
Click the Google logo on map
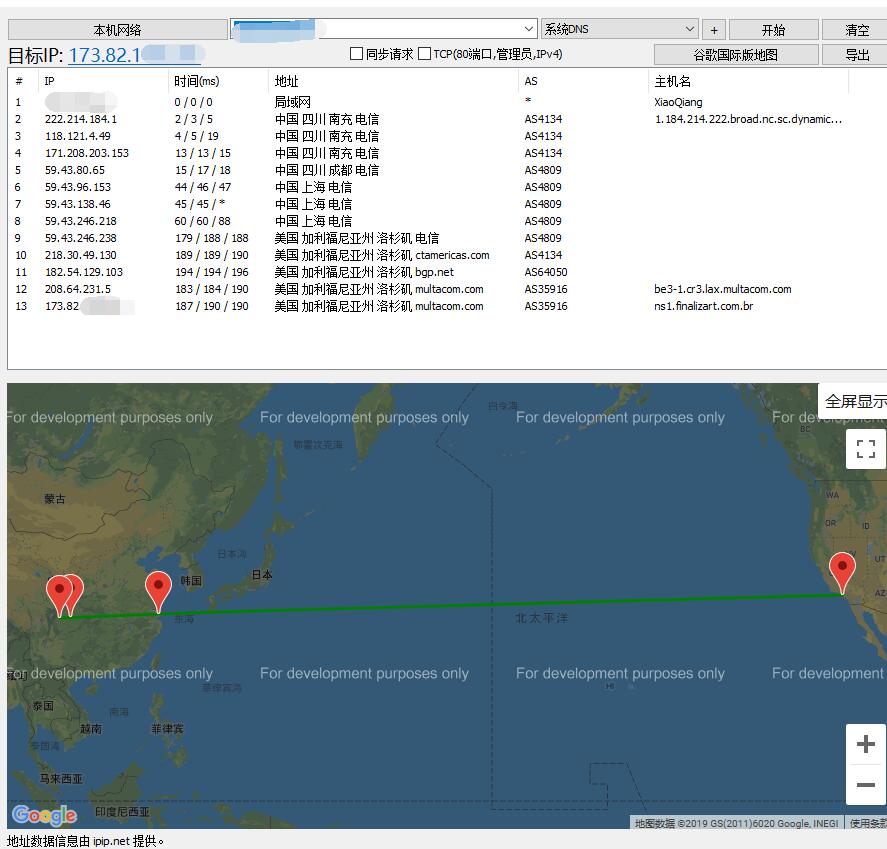pos(44,815)
